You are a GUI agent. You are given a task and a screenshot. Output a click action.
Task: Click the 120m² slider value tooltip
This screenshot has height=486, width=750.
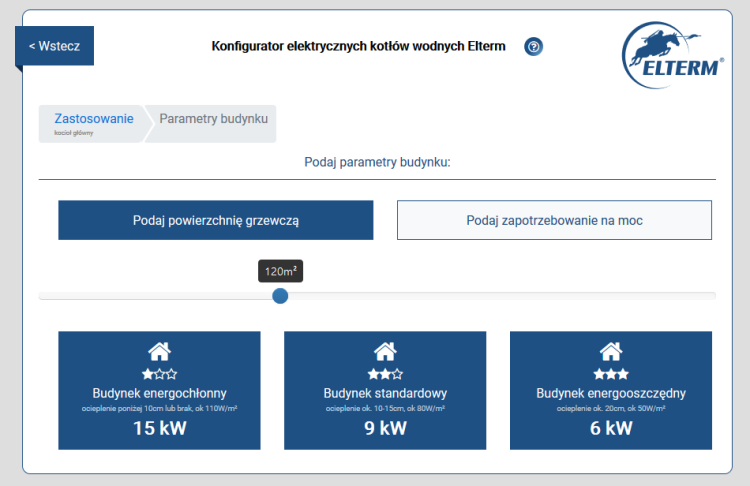280,271
